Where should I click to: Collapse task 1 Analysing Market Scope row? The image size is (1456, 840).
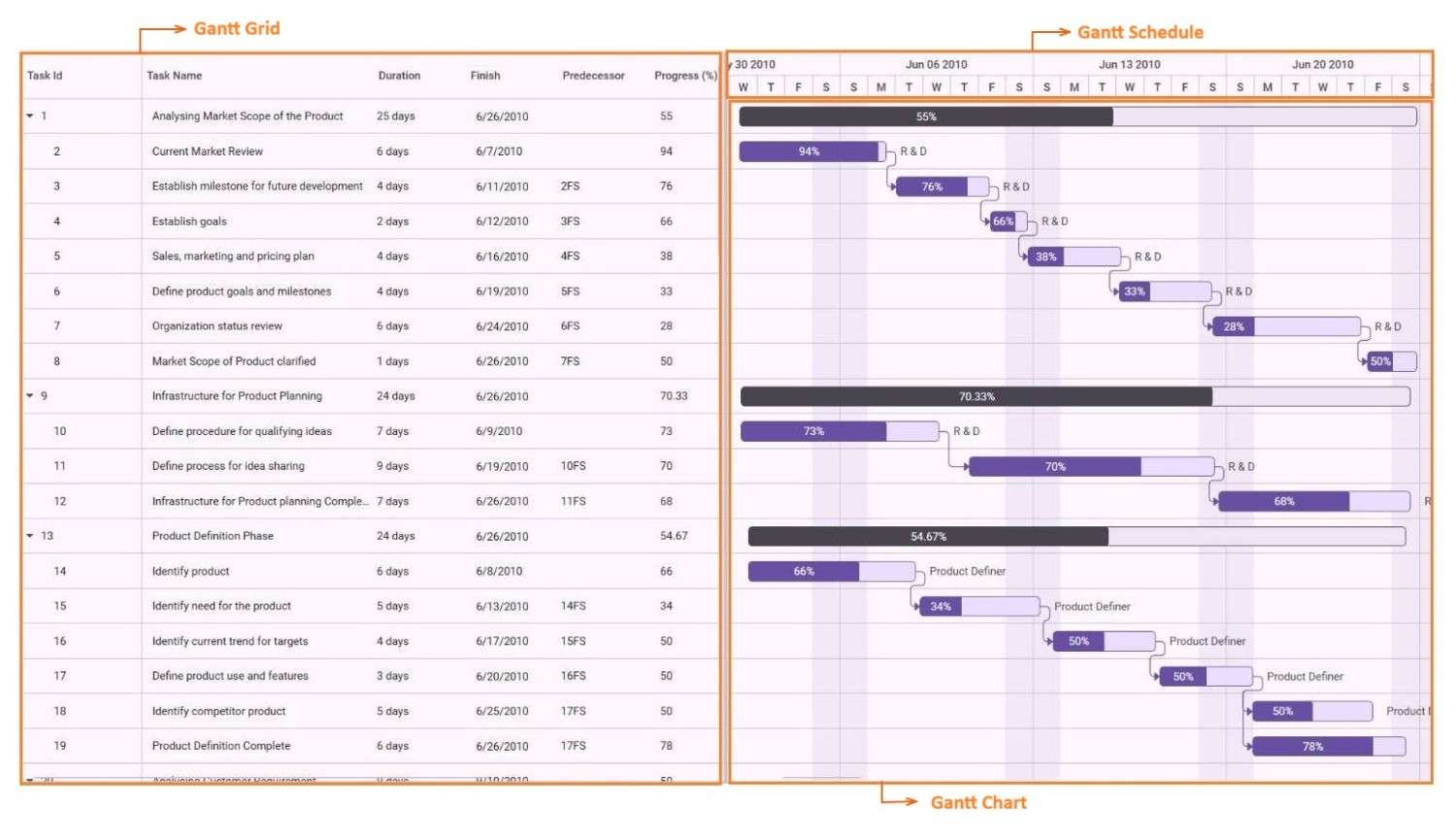30,117
